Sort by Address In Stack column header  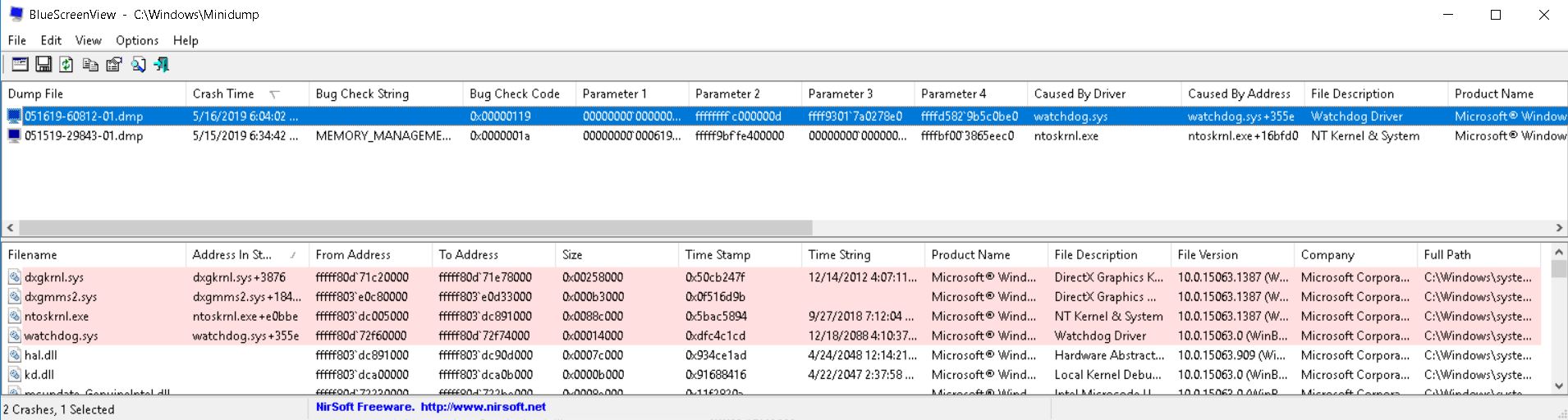pos(232,255)
